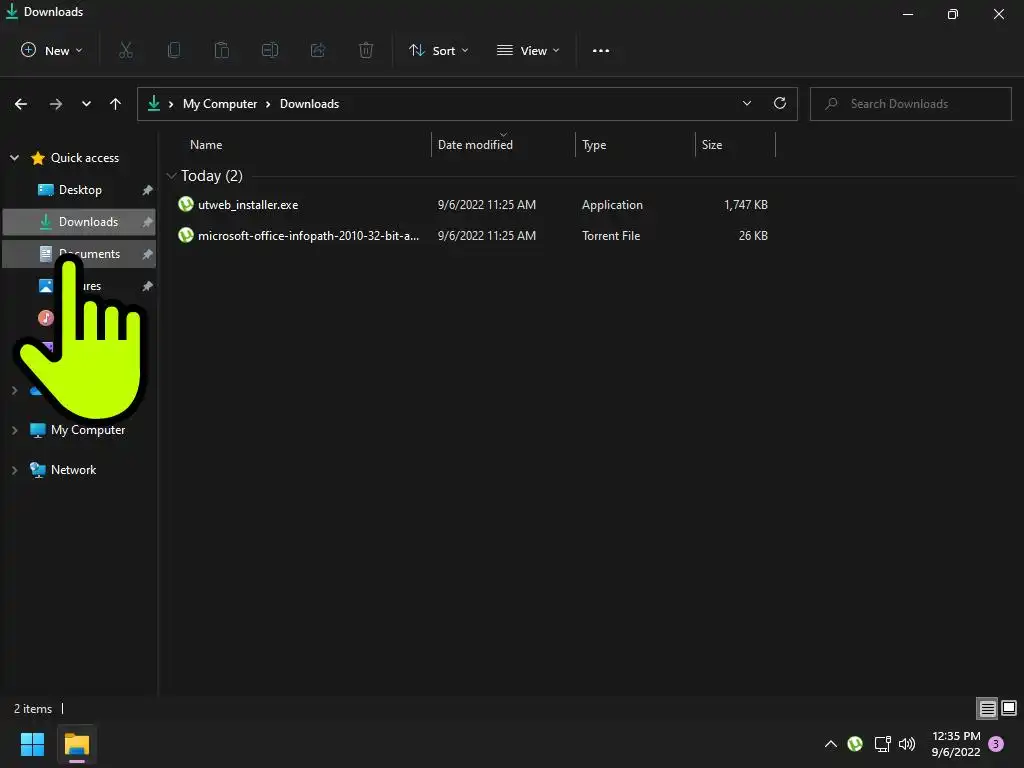The height and width of the screenshot is (768, 1024).
Task: Sort by the Size column header
Action: [712, 145]
